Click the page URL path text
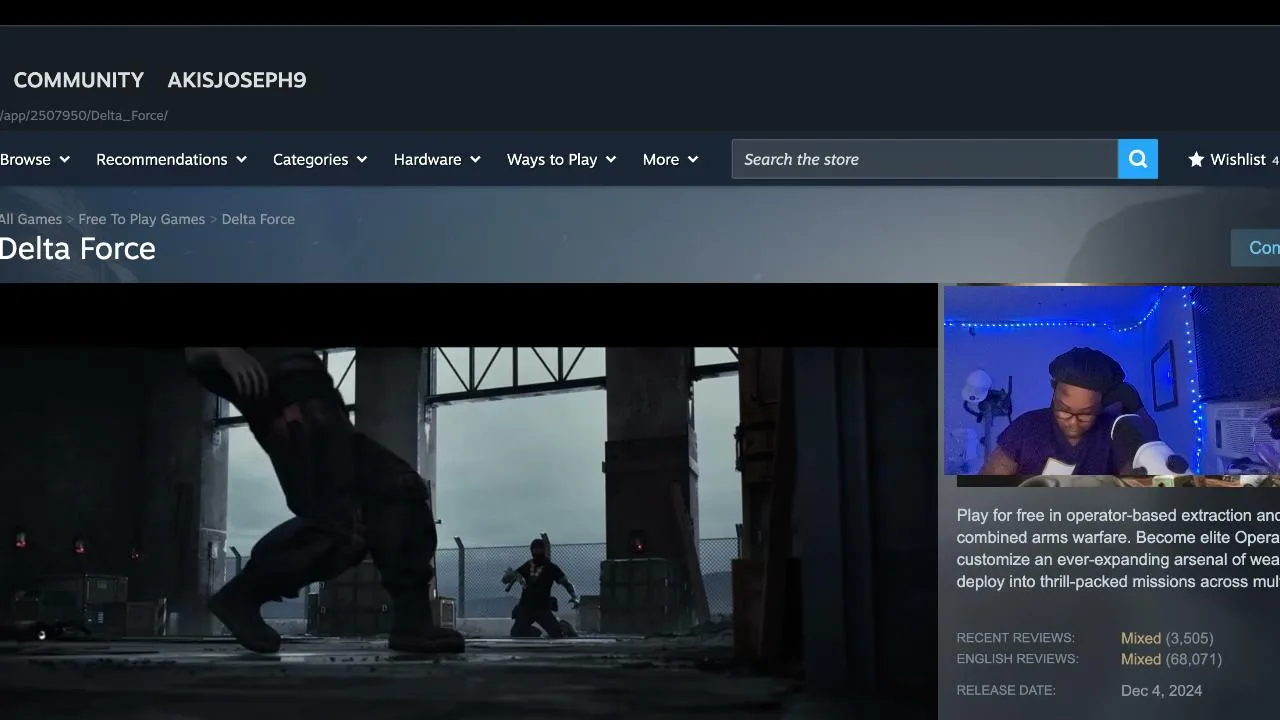Screen dimensions: 1280x720 coord(84,115)
